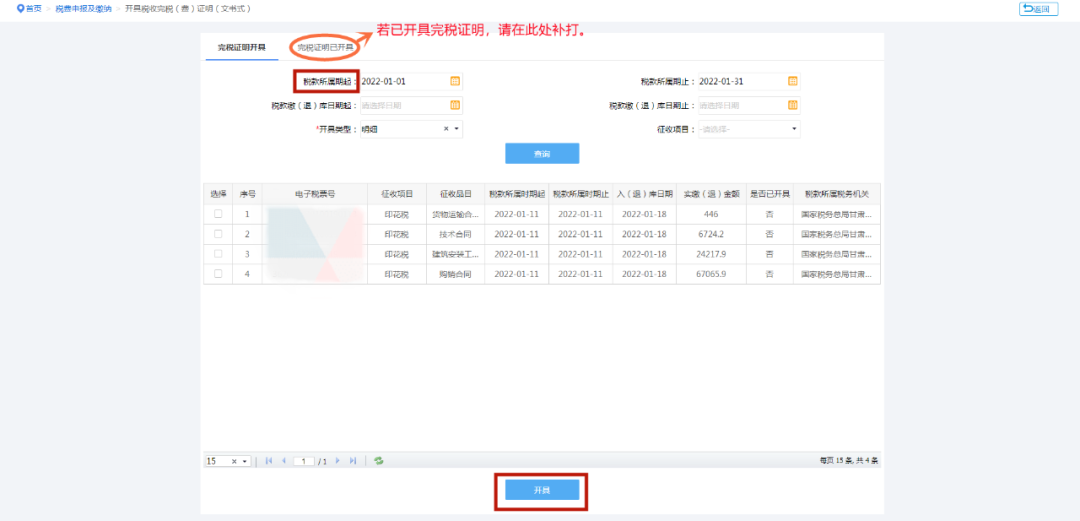Switch to 完税证明已开具 tab
The width and height of the screenshot is (1080, 521).
pyautogui.click(x=325, y=48)
